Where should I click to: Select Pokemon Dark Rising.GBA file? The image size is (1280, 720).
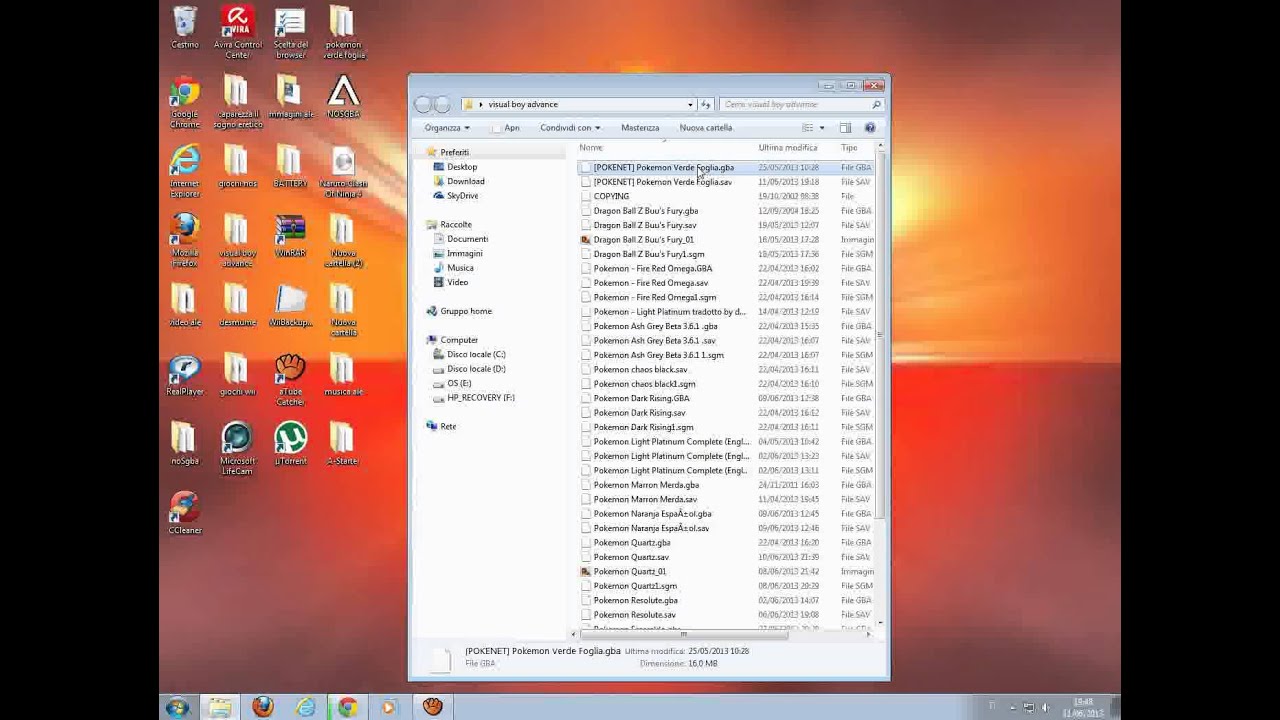[x=641, y=398]
